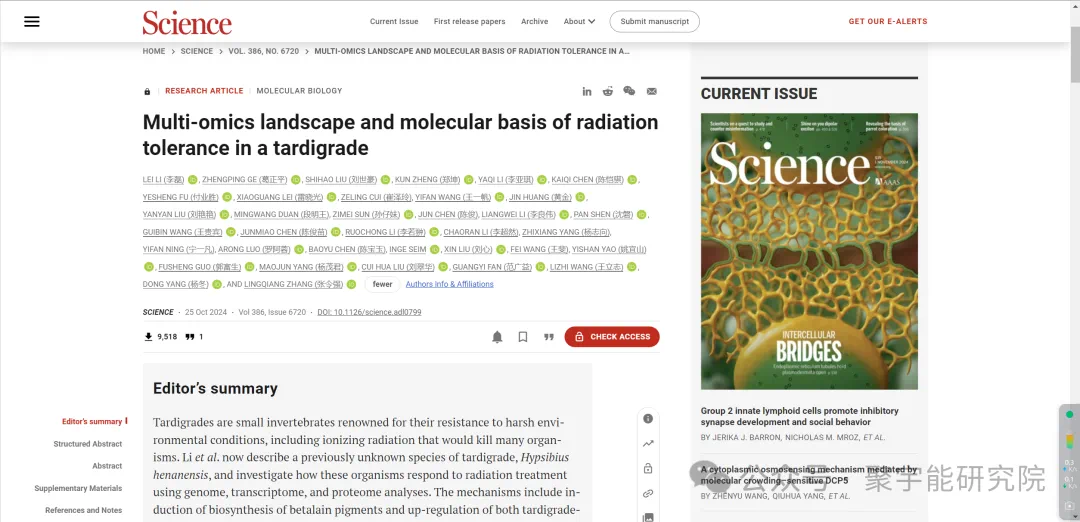Open the Intercellular Bridges cover thumbnail
Screen dimensions: 1080x522
pos(809,251)
